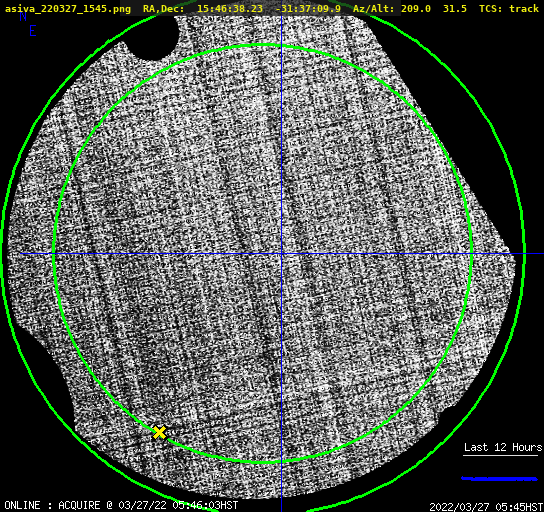Click the blue bar under Last 12 Hours

pos(499,479)
